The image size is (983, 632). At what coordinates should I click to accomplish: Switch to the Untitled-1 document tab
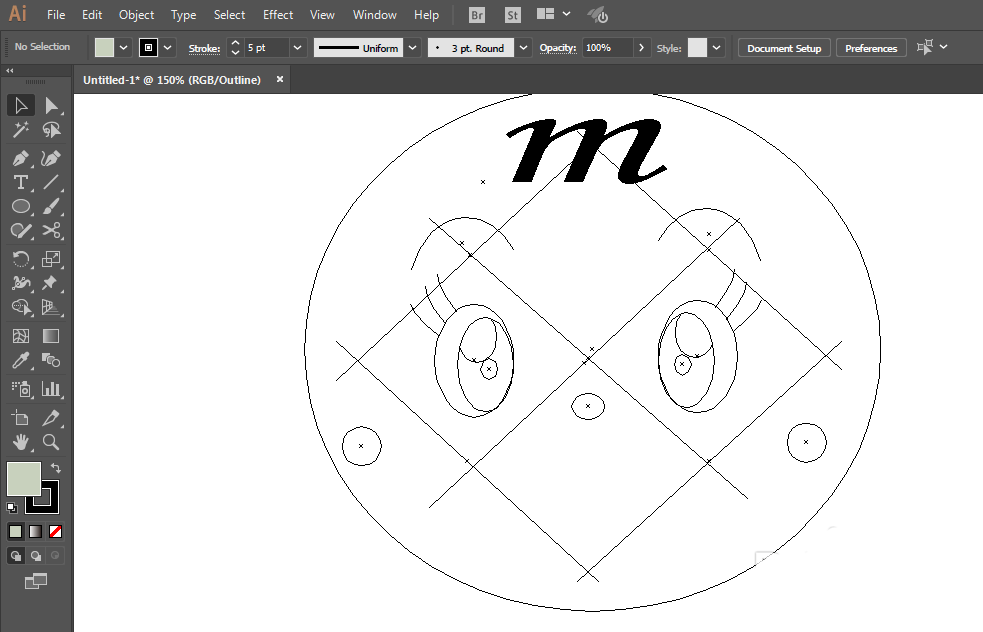click(172, 80)
